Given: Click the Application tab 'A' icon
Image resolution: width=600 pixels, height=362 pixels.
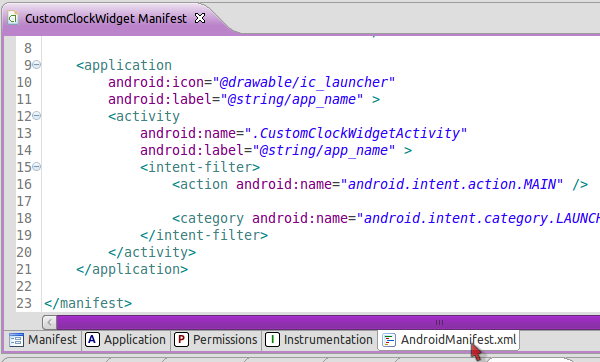Looking at the screenshot, I should (92, 340).
